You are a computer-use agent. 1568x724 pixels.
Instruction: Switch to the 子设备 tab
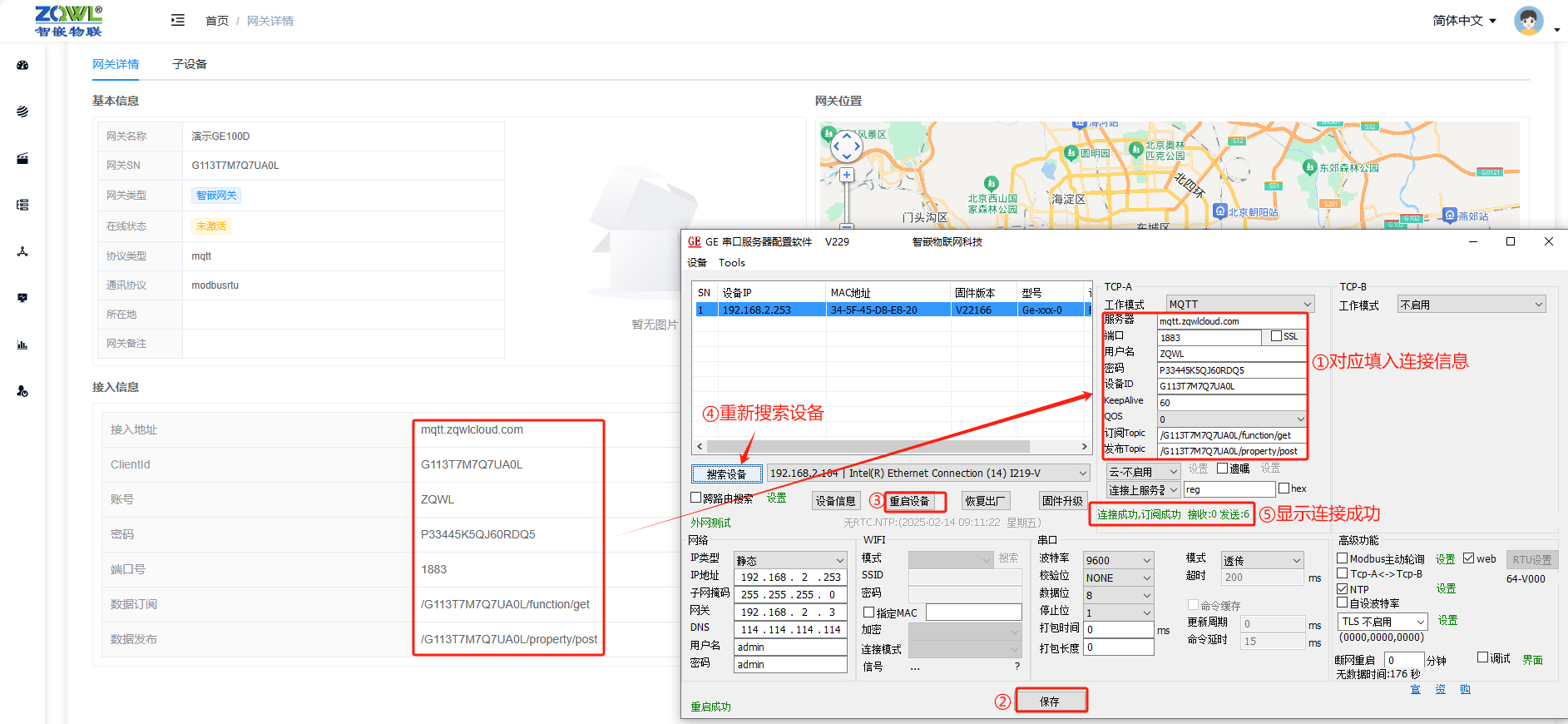[190, 64]
